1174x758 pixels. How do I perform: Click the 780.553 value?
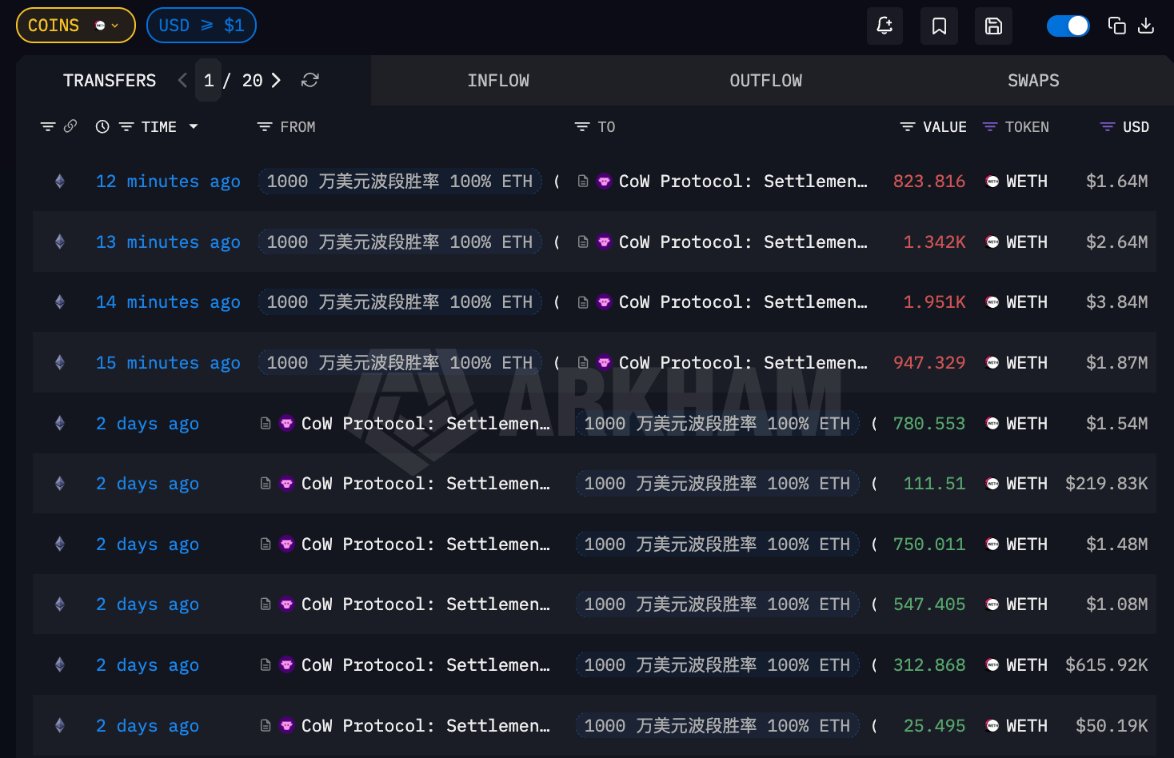coord(928,423)
